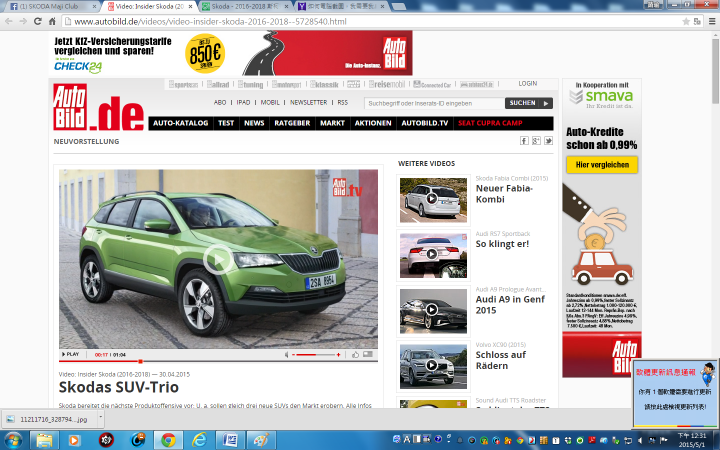Open the TEST menu item
Viewport: 720px width, 450px height.
pos(226,123)
